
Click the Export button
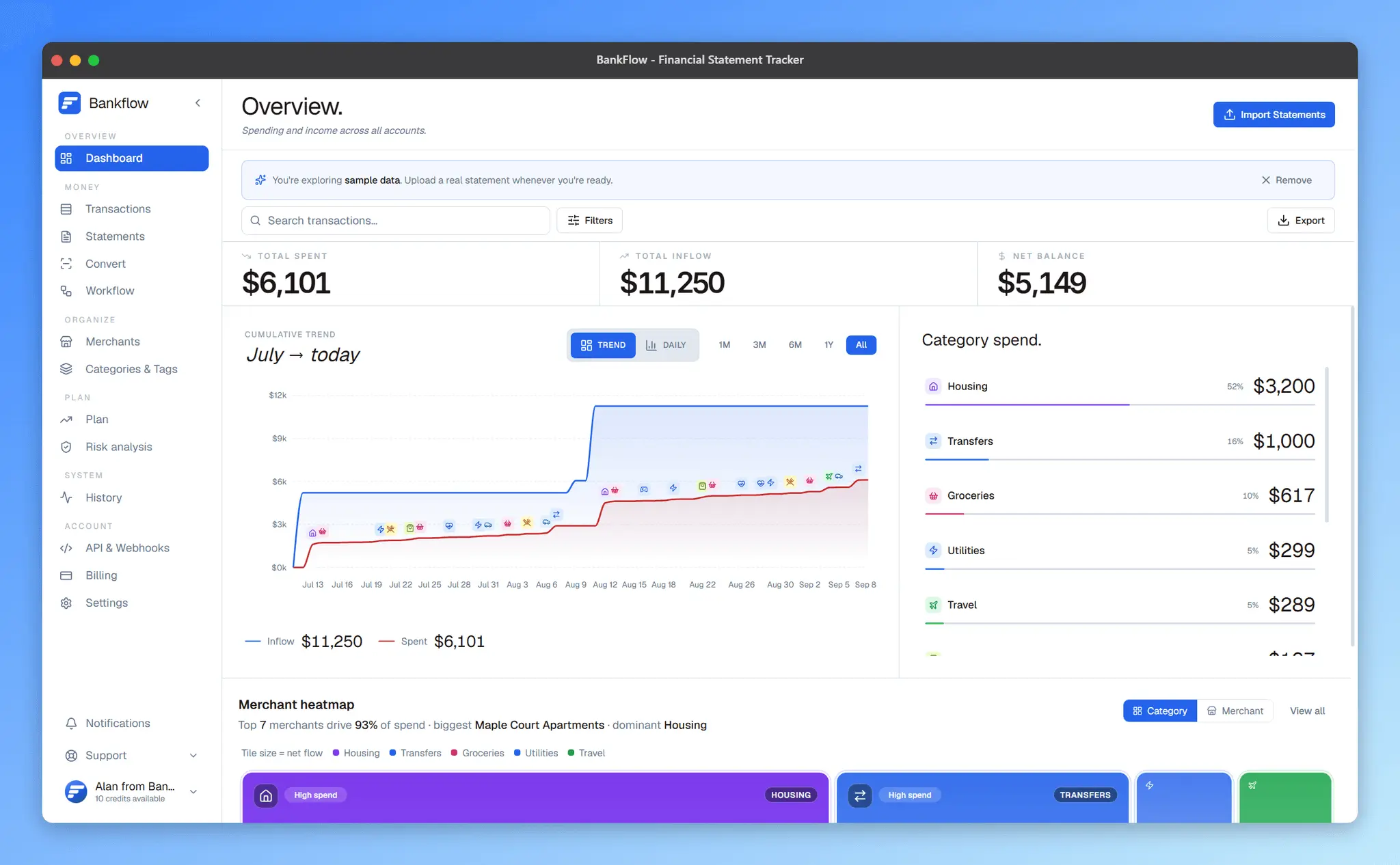click(1301, 221)
